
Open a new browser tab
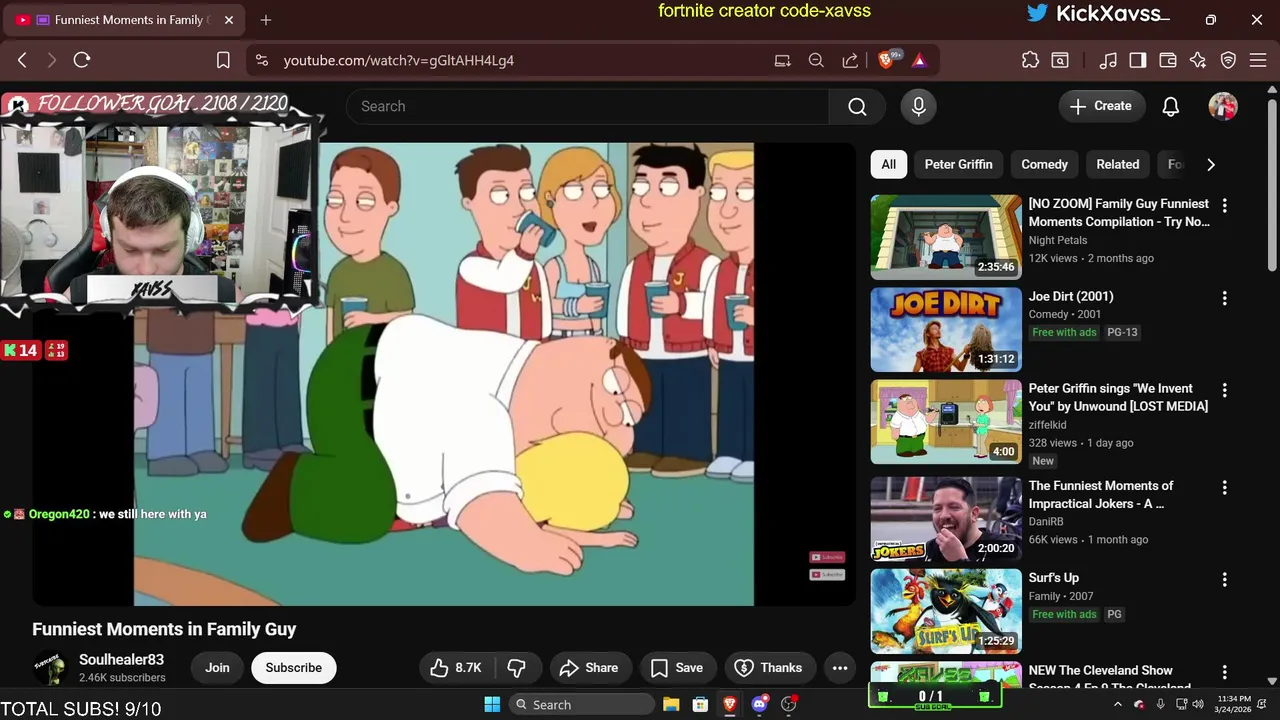click(x=265, y=20)
